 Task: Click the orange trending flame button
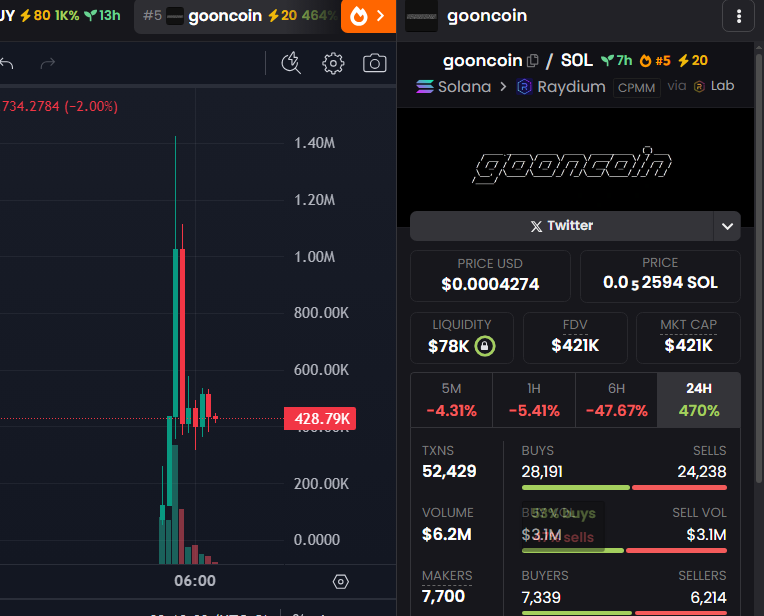[x=368, y=16]
